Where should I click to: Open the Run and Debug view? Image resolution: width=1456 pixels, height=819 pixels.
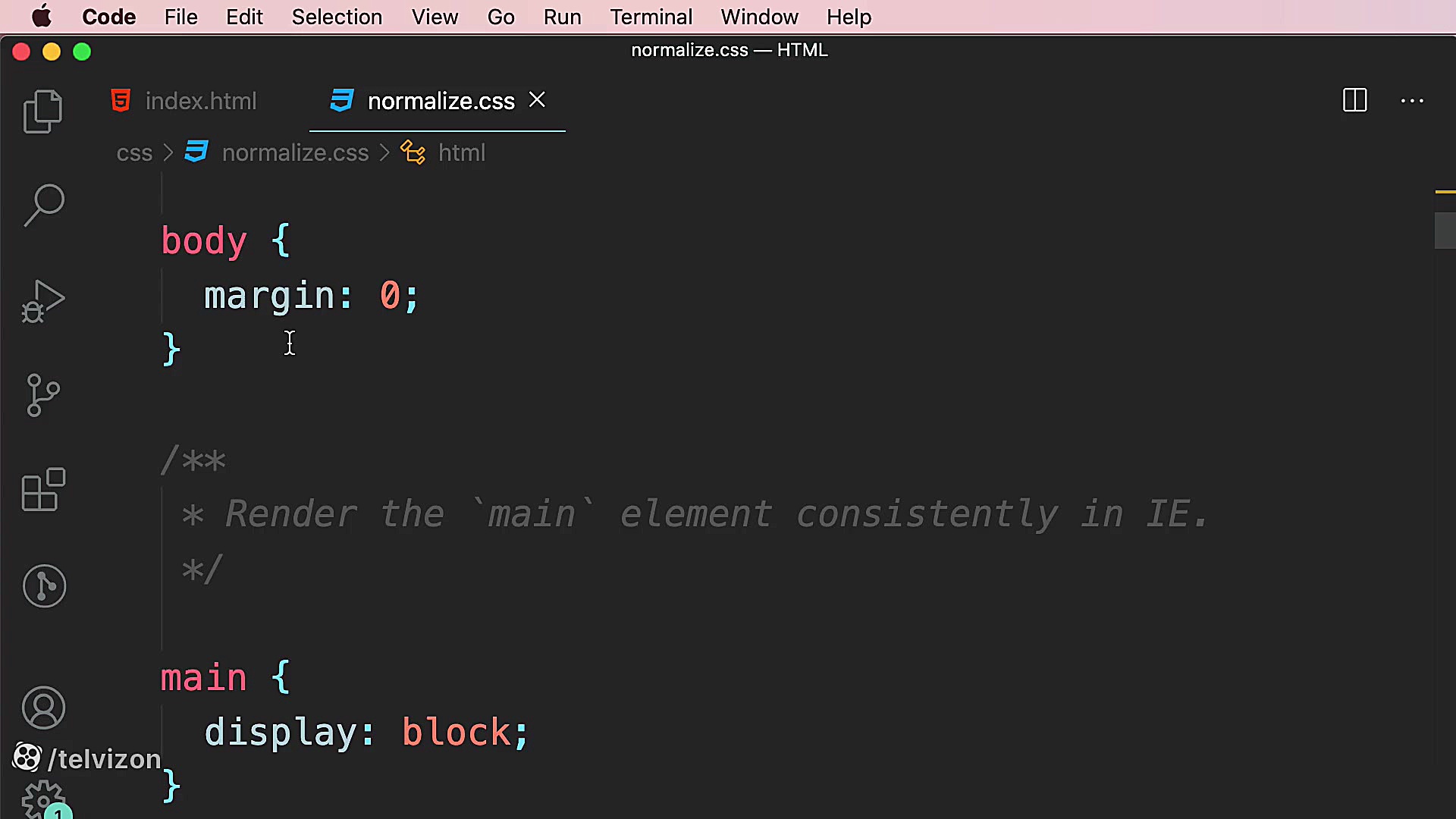(x=42, y=300)
